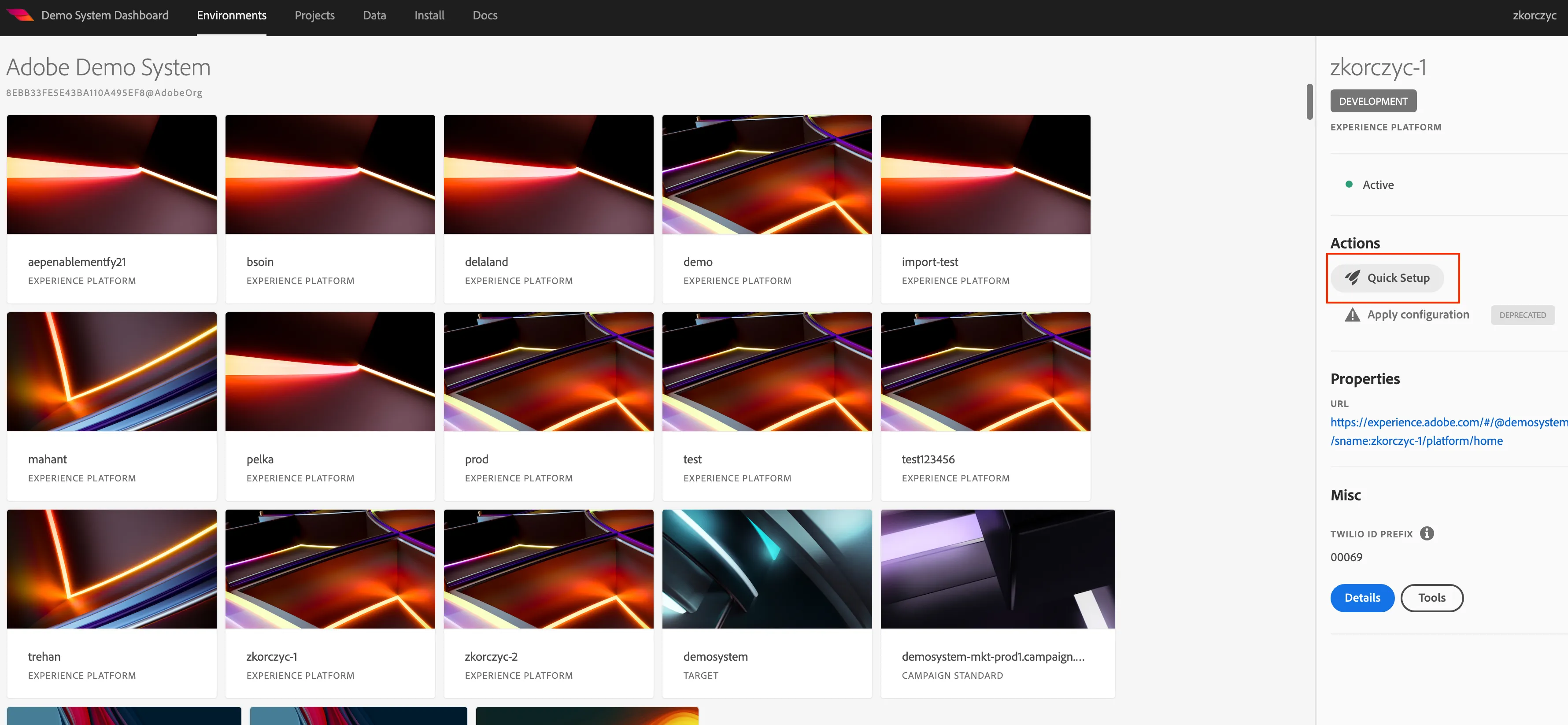Open the Environments tab
Image resolution: width=1568 pixels, height=725 pixels.
tap(231, 15)
